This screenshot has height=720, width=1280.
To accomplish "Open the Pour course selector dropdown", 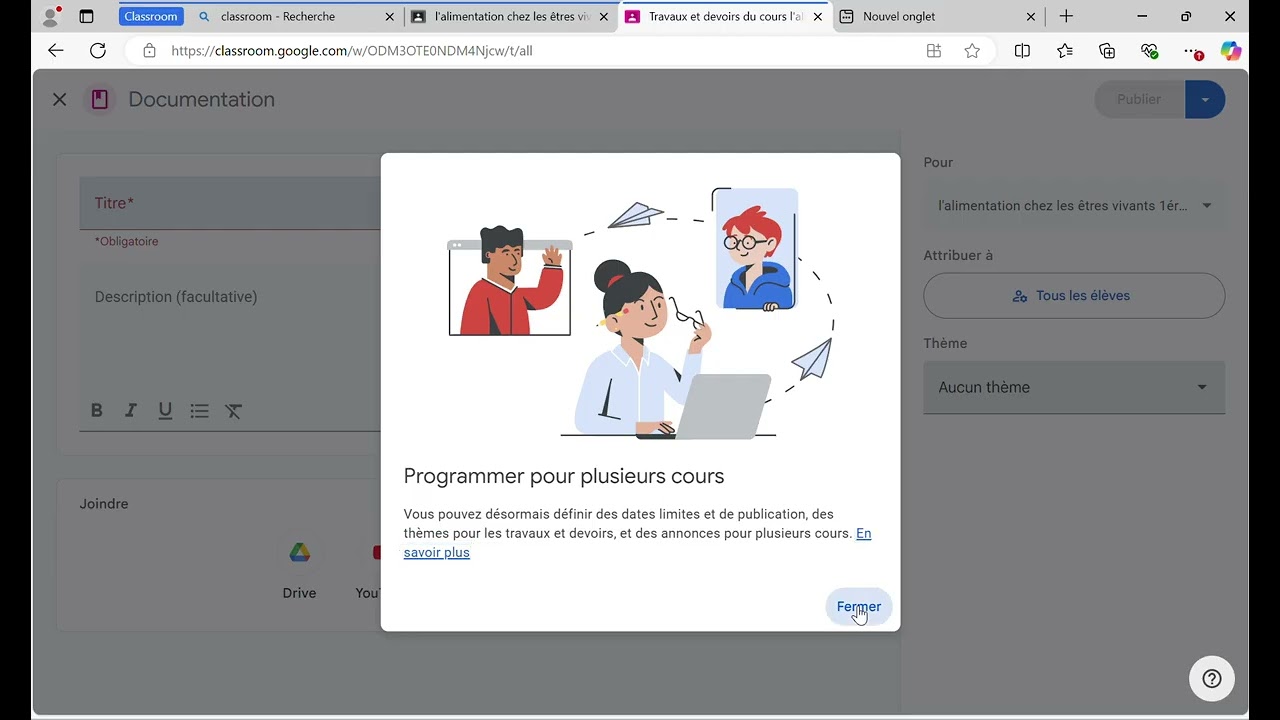I will [1074, 206].
